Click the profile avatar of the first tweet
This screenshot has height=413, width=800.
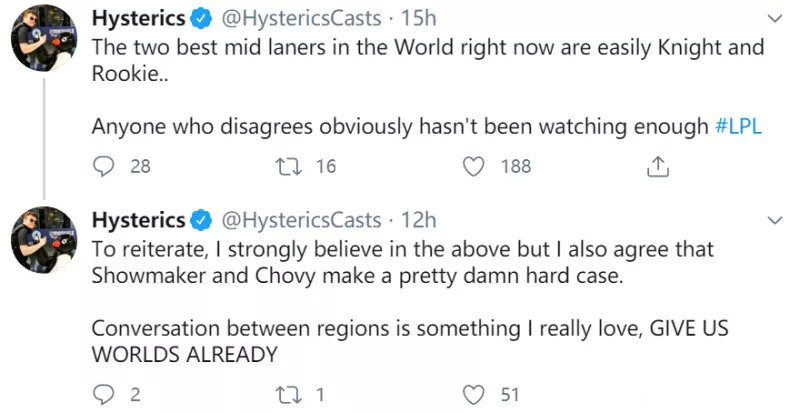44,38
